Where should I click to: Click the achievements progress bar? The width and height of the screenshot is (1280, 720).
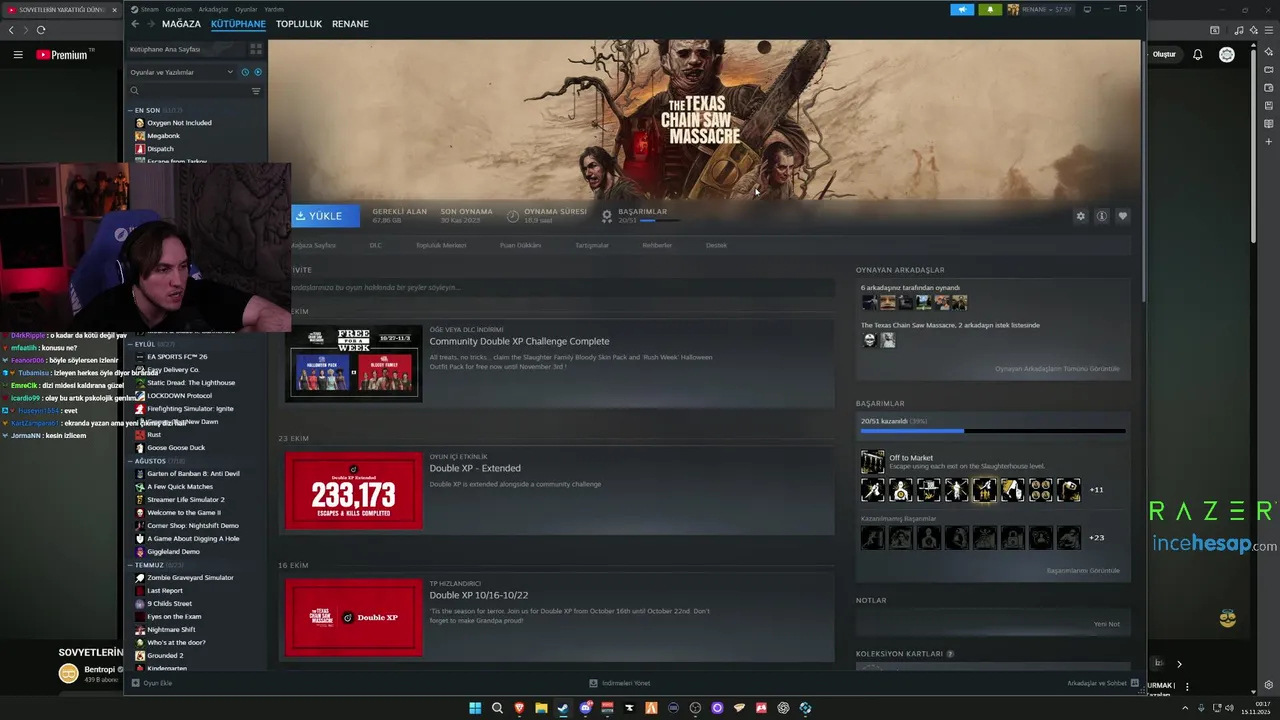993,431
